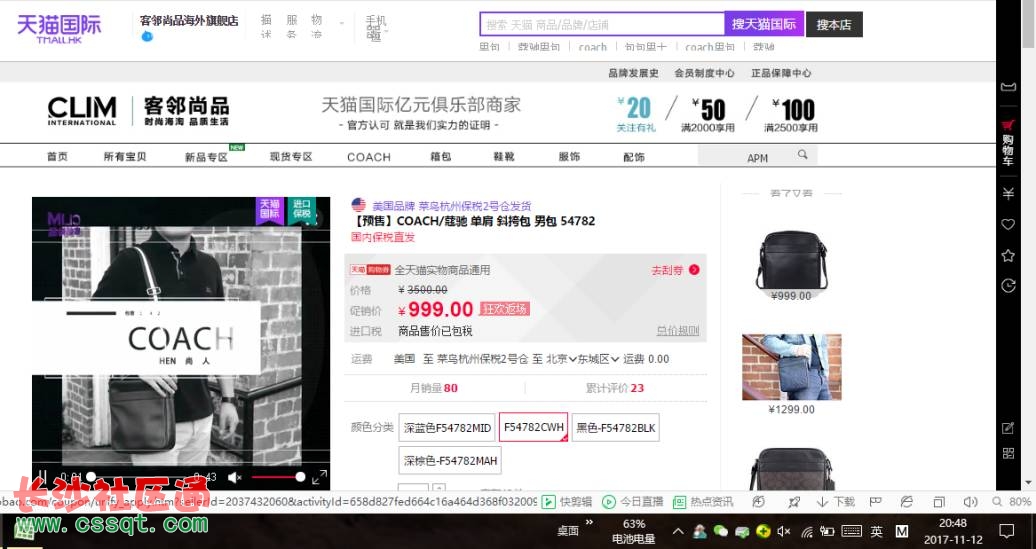Show hidden system tray icons
Screen dimensions: 1036x549
679,531
